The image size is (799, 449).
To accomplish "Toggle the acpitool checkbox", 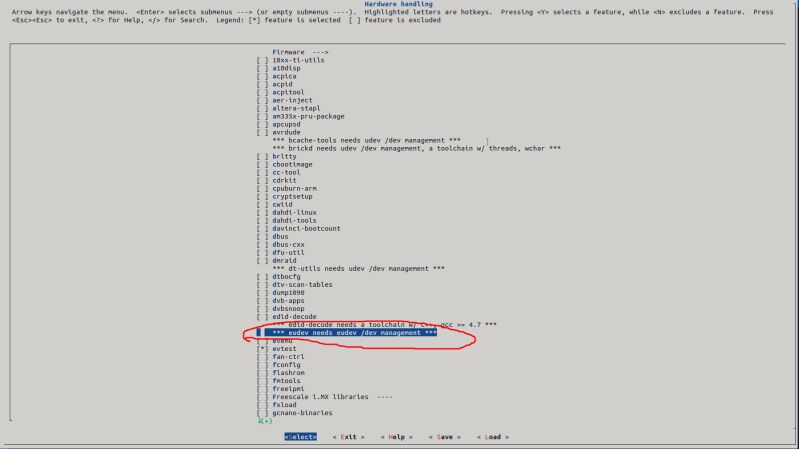I will pyautogui.click(x=262, y=92).
